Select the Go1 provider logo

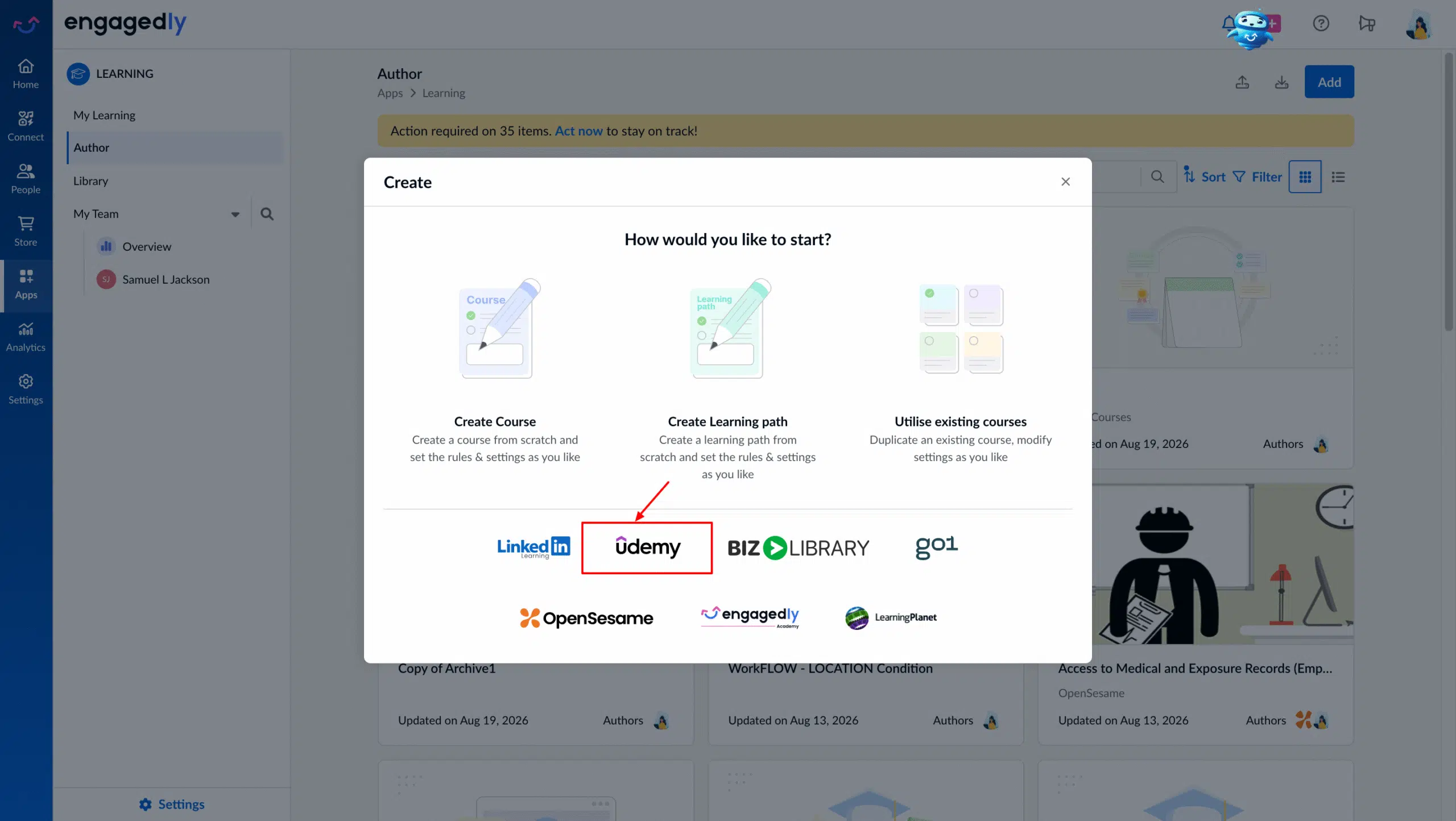[x=937, y=547]
